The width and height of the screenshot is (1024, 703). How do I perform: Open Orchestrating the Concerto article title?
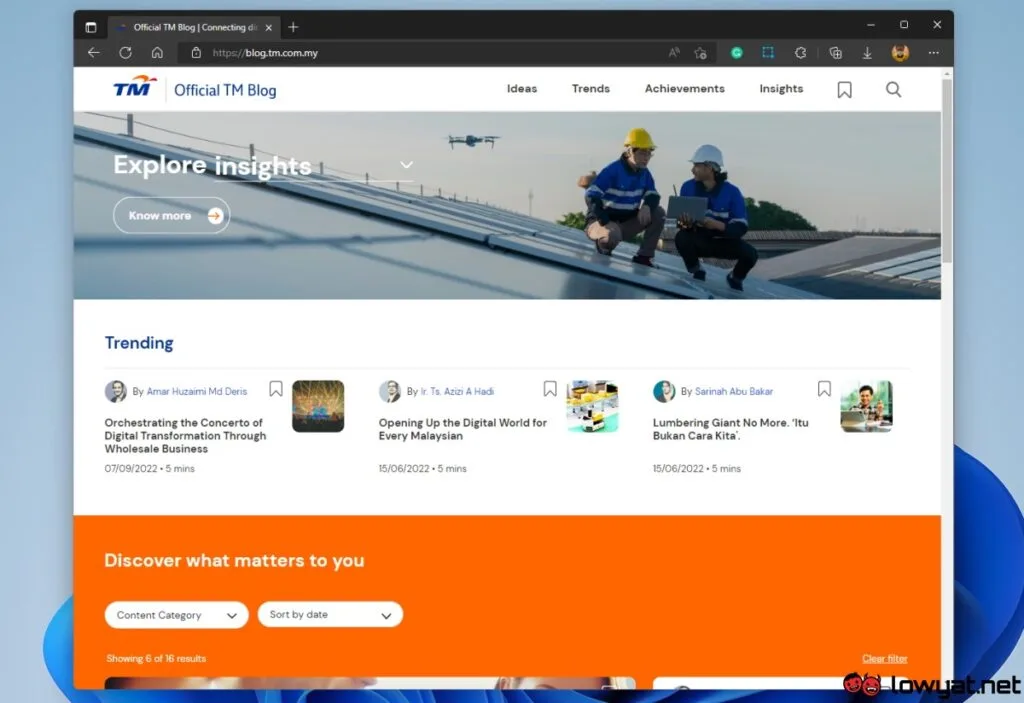(185, 436)
